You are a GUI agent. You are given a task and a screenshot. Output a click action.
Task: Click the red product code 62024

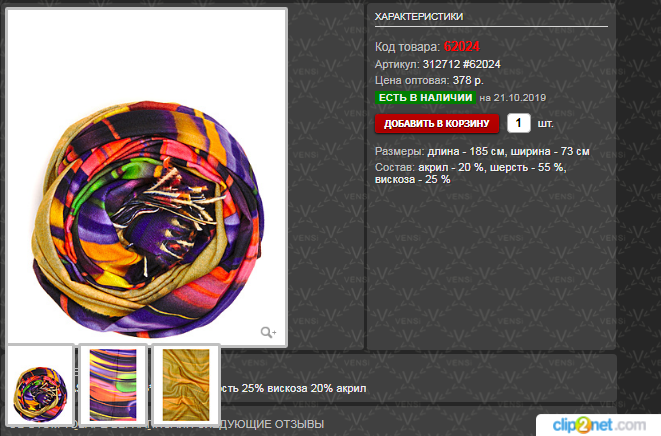[462, 46]
